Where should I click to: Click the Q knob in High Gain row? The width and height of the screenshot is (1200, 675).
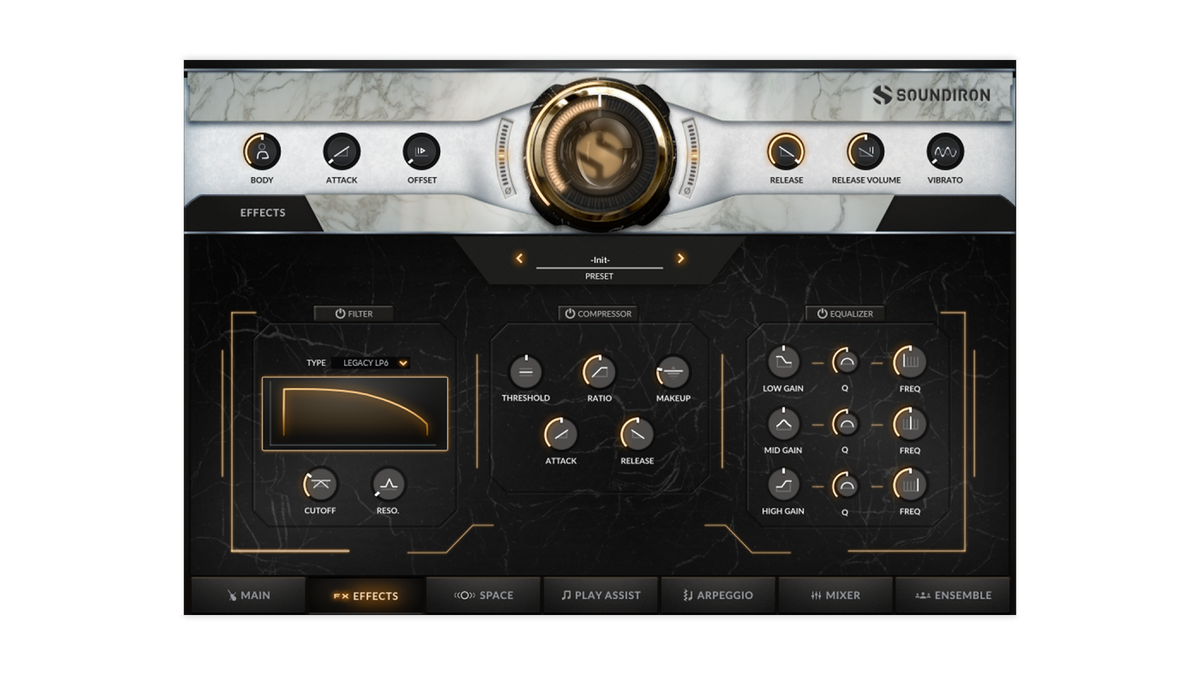(846, 486)
